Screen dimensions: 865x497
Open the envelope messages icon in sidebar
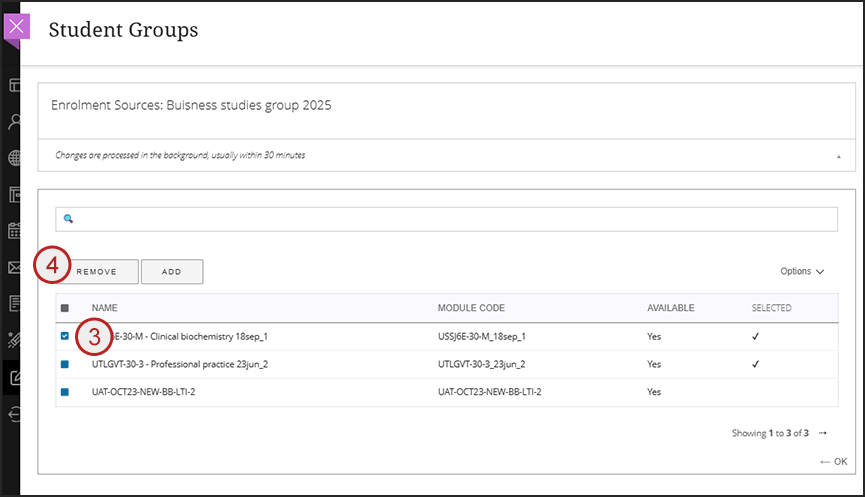15,267
